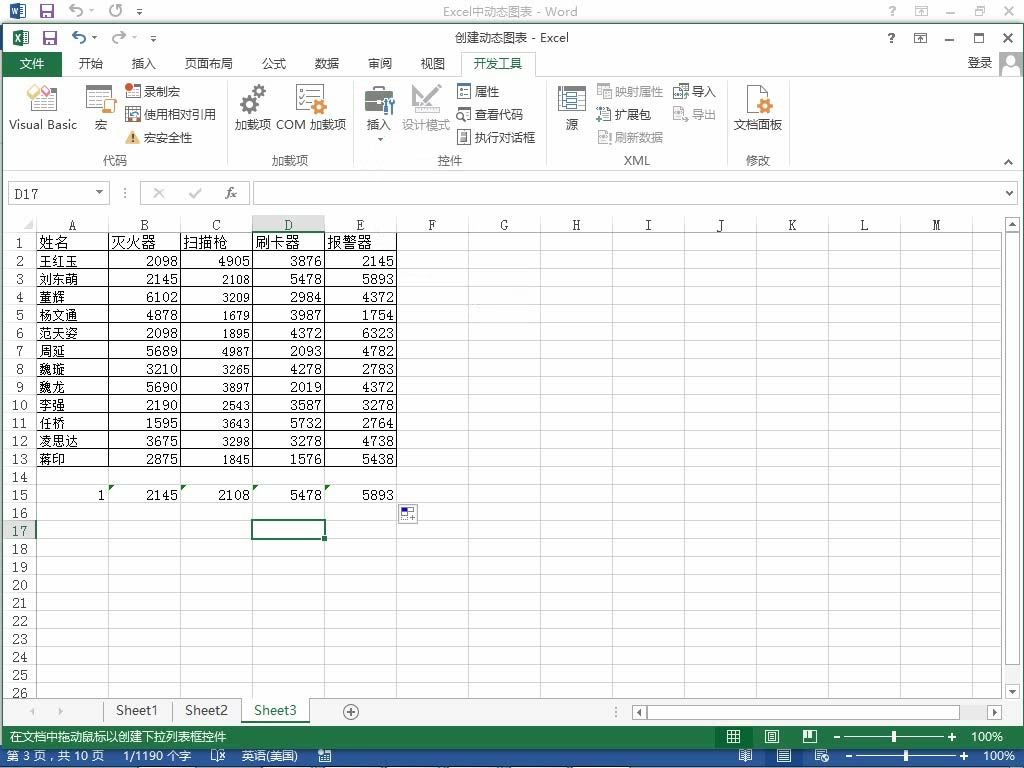
Task: Switch to Sheet1
Action: [136, 711]
